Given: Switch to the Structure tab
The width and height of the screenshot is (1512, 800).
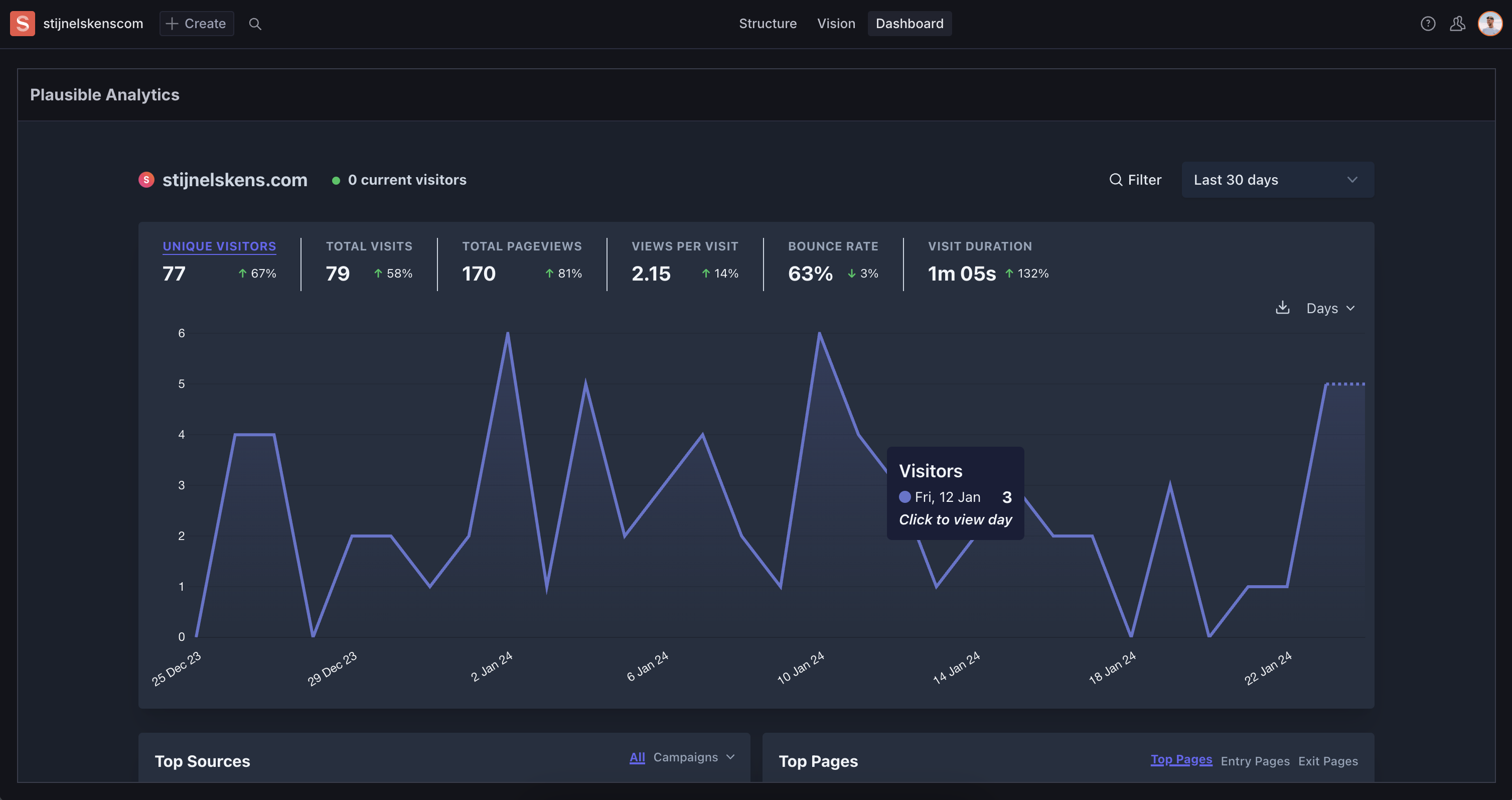Looking at the screenshot, I should point(767,24).
